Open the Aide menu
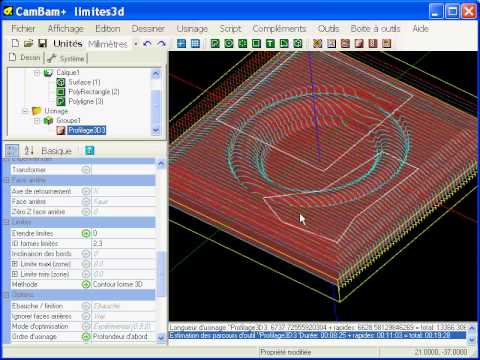This screenshot has height=360, width=480. pyautogui.click(x=420, y=29)
